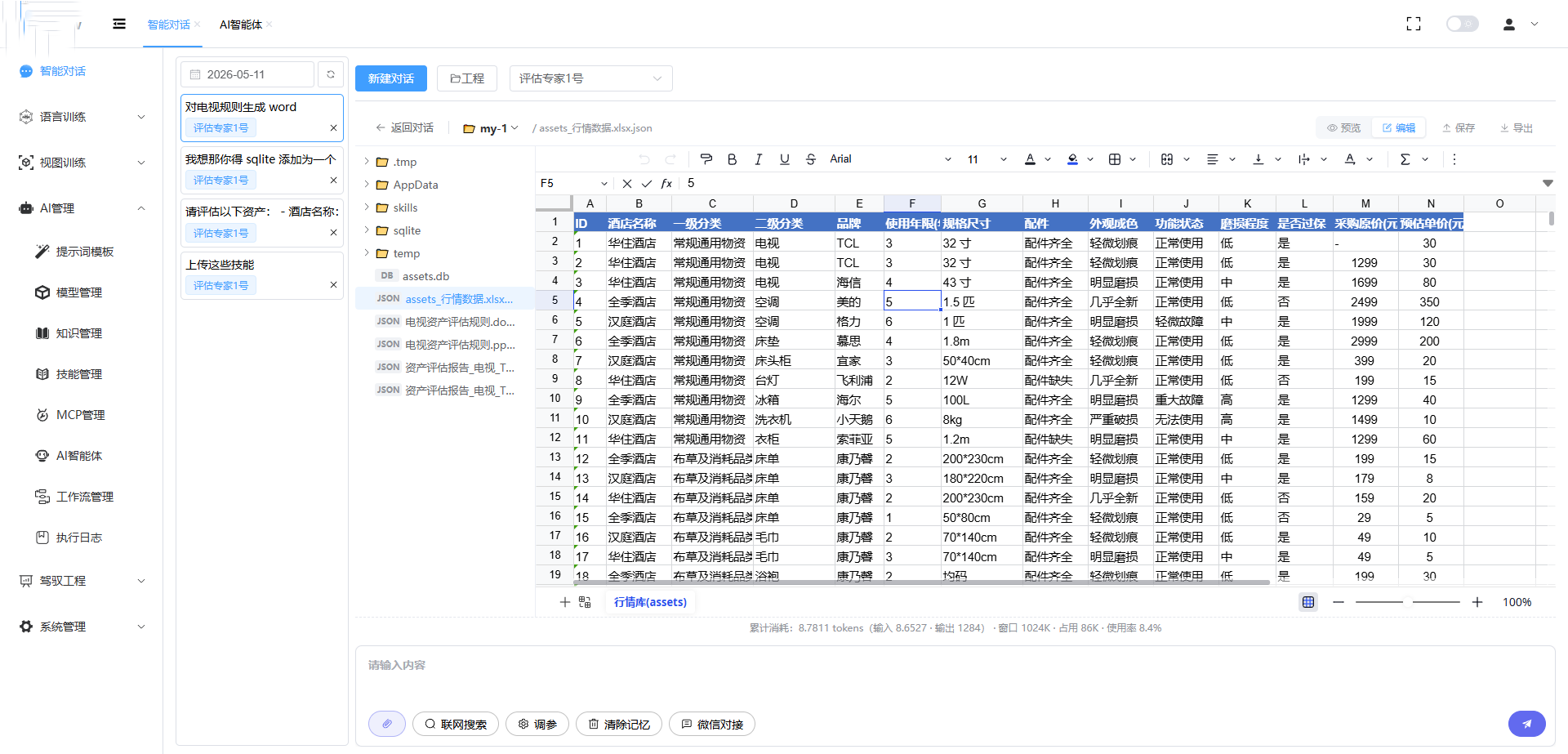
Task: Close the 对电视规则生成 word conversation
Action: (x=333, y=127)
